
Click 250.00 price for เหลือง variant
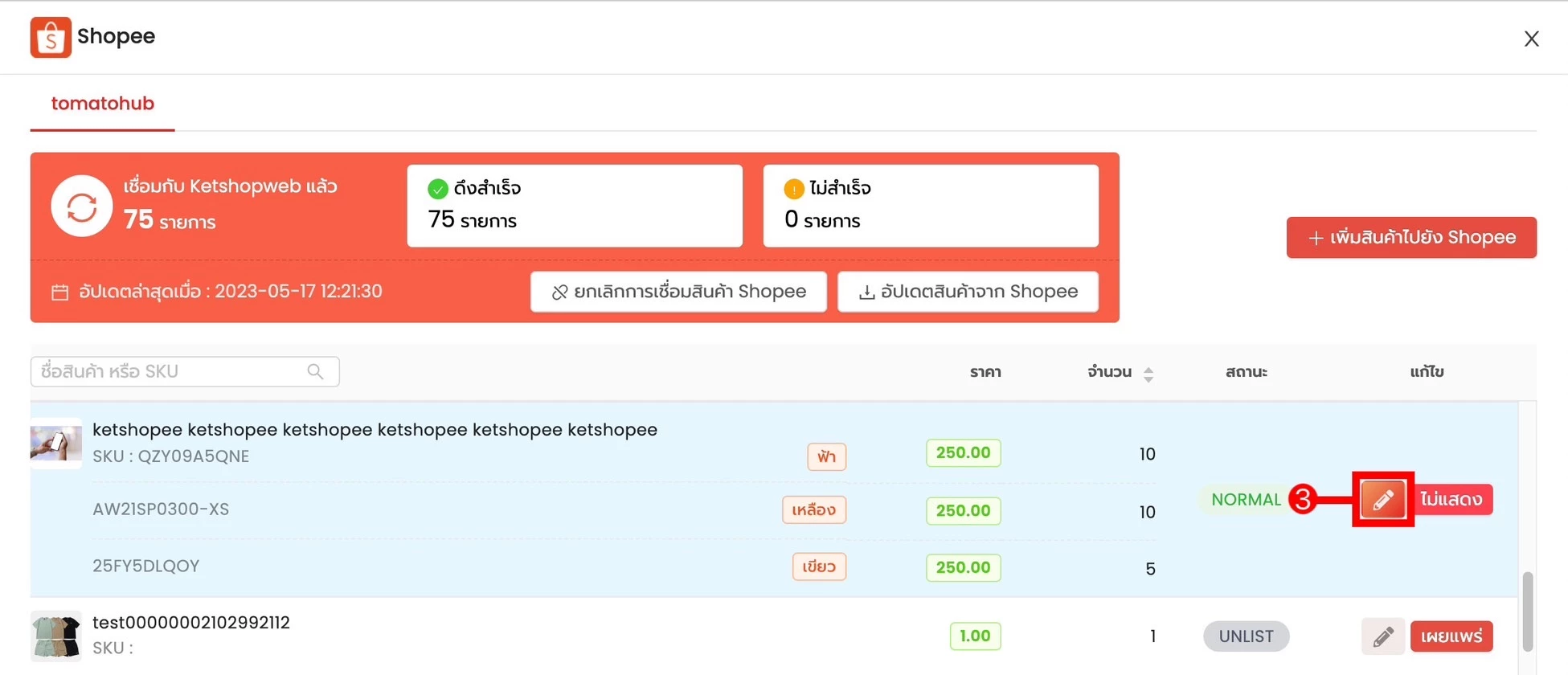tap(963, 510)
